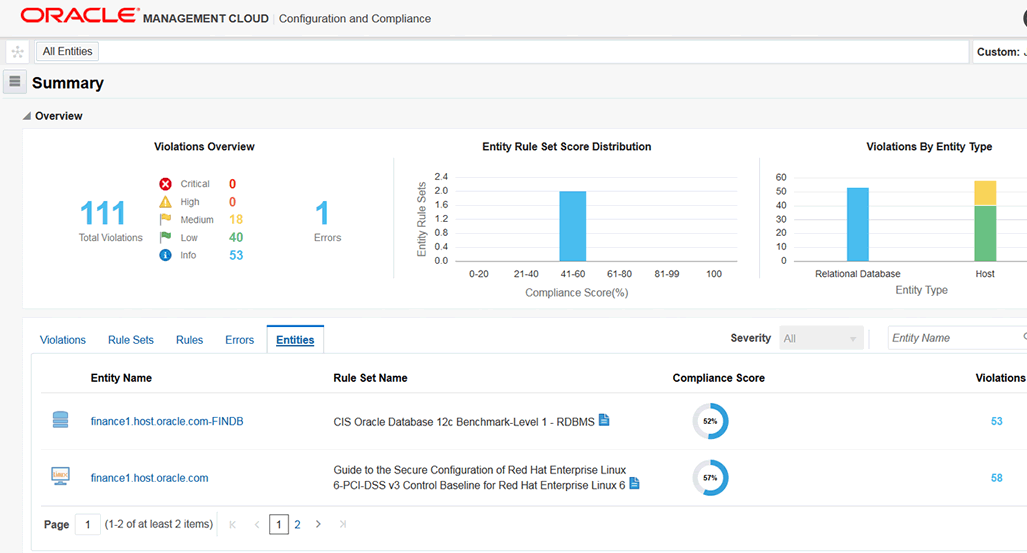Open finance1.host.oracle.com entity link
The width and height of the screenshot is (1027, 553).
pyautogui.click(x=149, y=478)
